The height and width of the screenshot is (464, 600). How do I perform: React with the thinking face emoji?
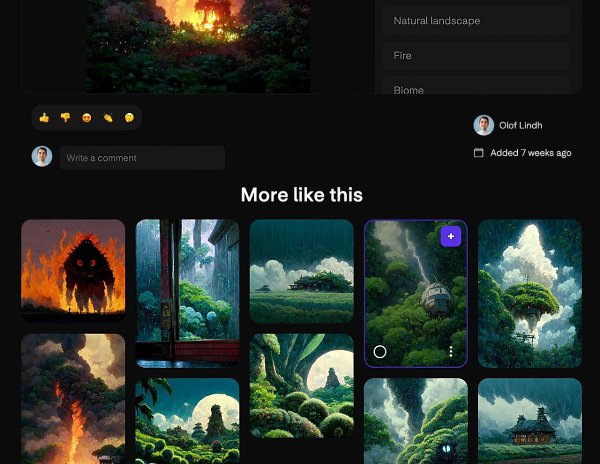point(129,118)
